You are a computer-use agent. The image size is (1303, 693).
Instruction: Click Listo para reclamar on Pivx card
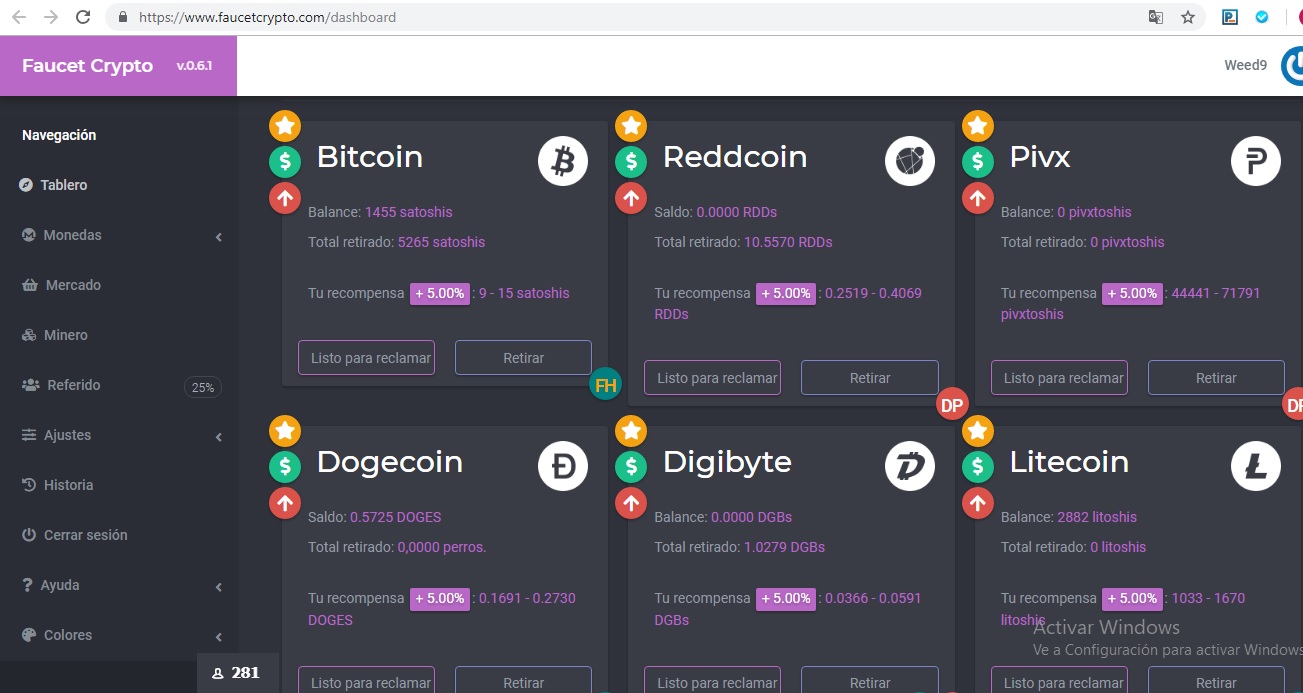[x=1059, y=378]
